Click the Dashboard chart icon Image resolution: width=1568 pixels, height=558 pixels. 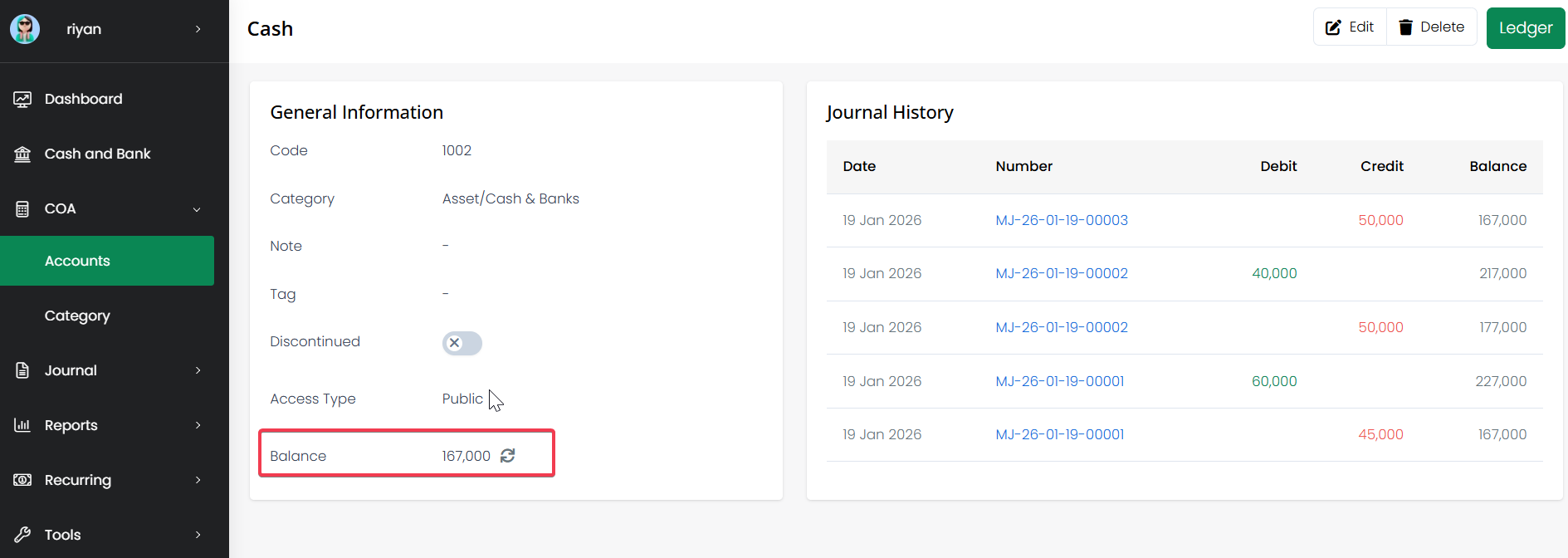tap(22, 100)
